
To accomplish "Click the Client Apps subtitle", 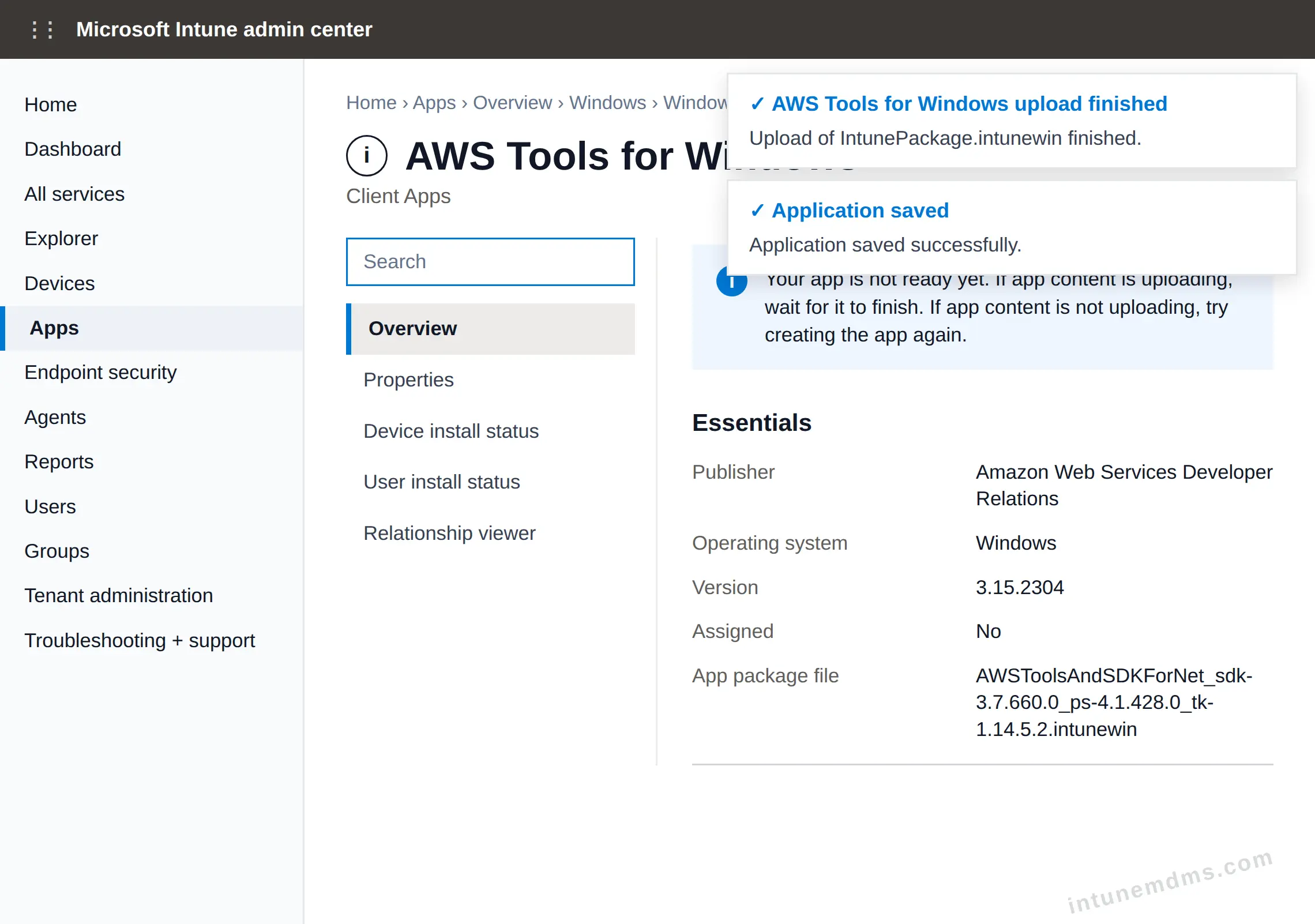I will coord(398,196).
